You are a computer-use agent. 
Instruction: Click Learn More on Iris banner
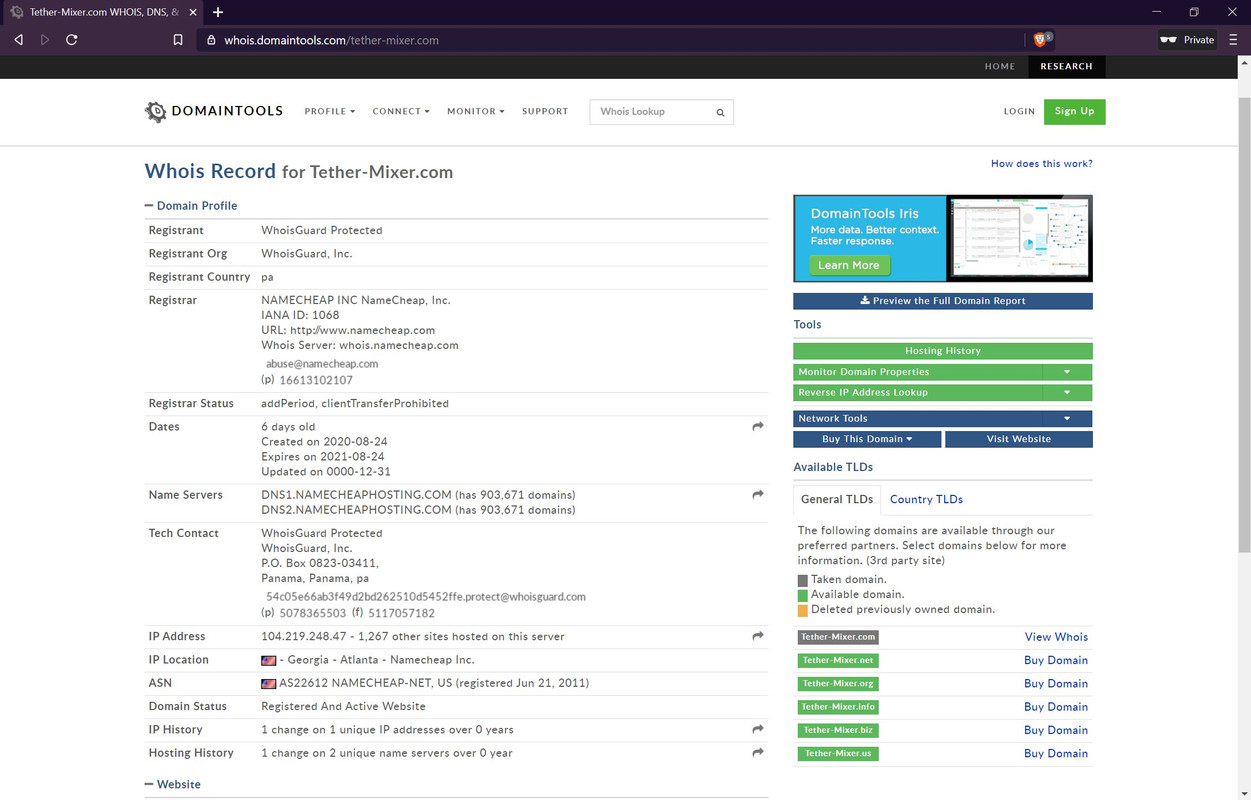point(848,265)
